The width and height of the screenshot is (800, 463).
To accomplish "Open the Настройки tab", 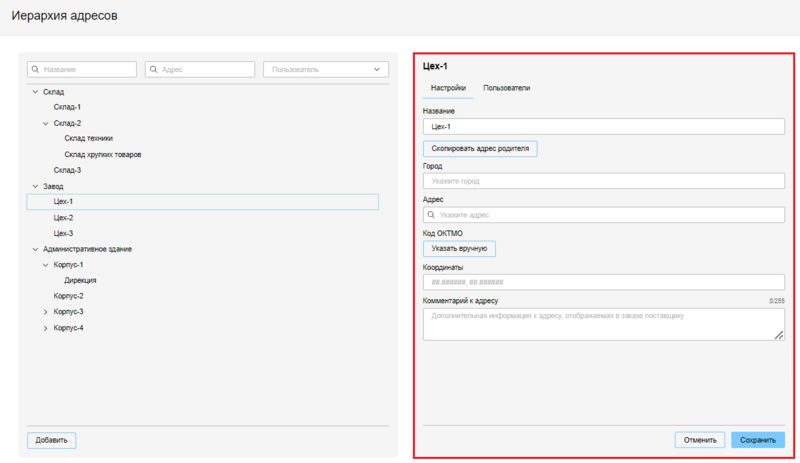I will click(x=448, y=88).
